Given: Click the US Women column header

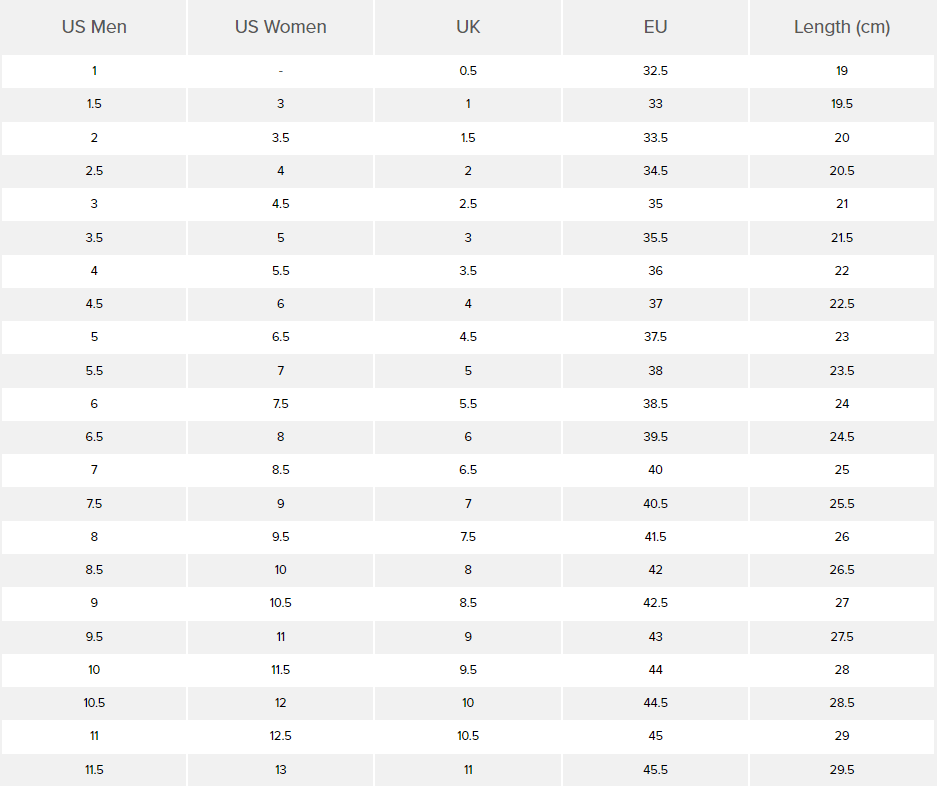Looking at the screenshot, I should (280, 27).
